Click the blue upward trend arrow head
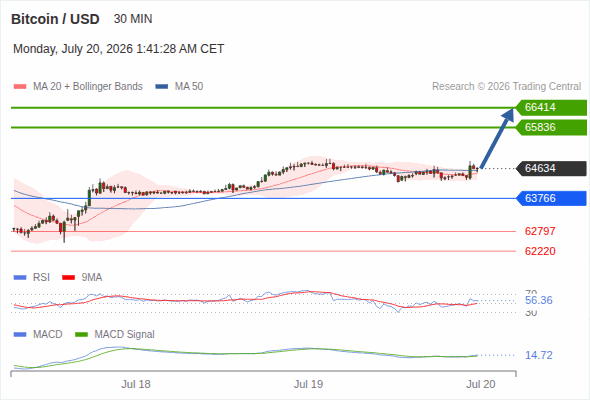The image size is (590, 400). 508,115
